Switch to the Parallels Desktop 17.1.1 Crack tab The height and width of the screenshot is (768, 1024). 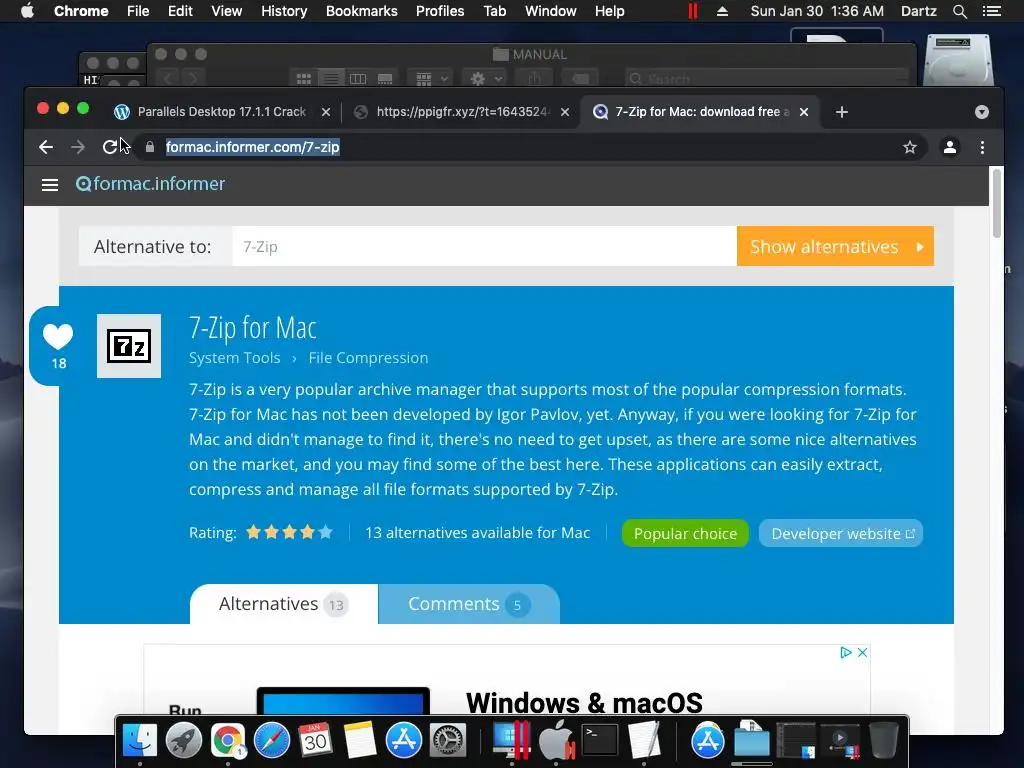(x=221, y=112)
